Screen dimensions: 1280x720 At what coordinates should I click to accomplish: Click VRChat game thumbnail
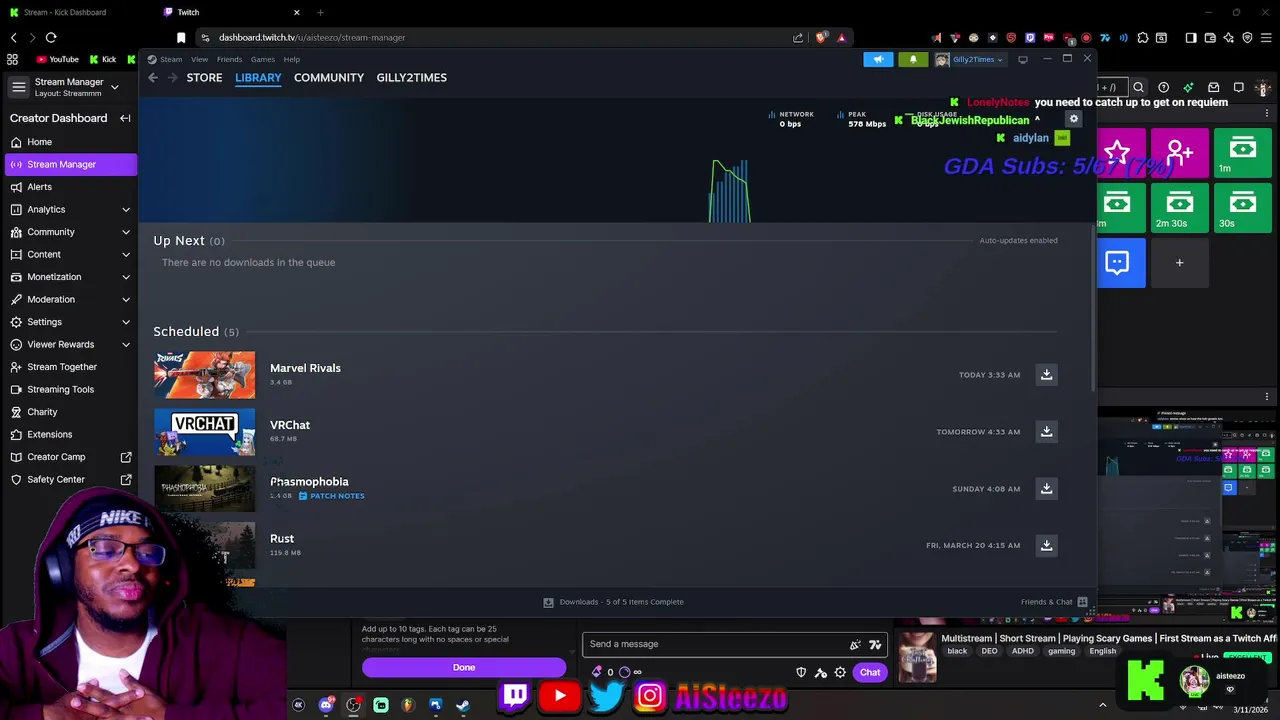pos(204,432)
